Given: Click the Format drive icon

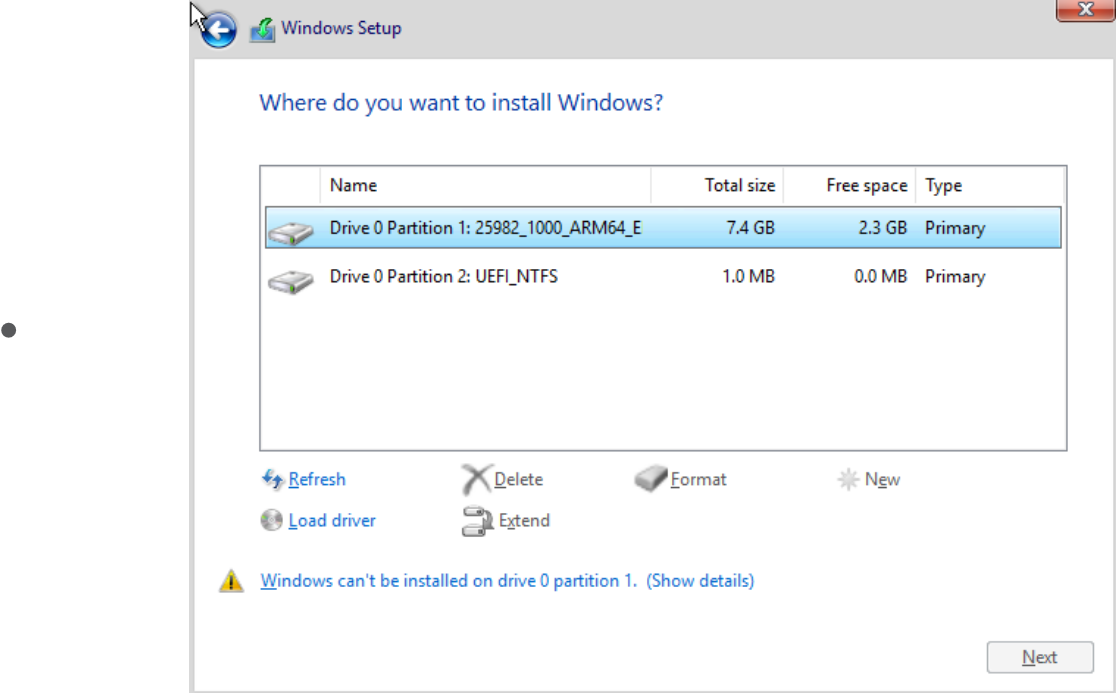Looking at the screenshot, I should point(651,479).
